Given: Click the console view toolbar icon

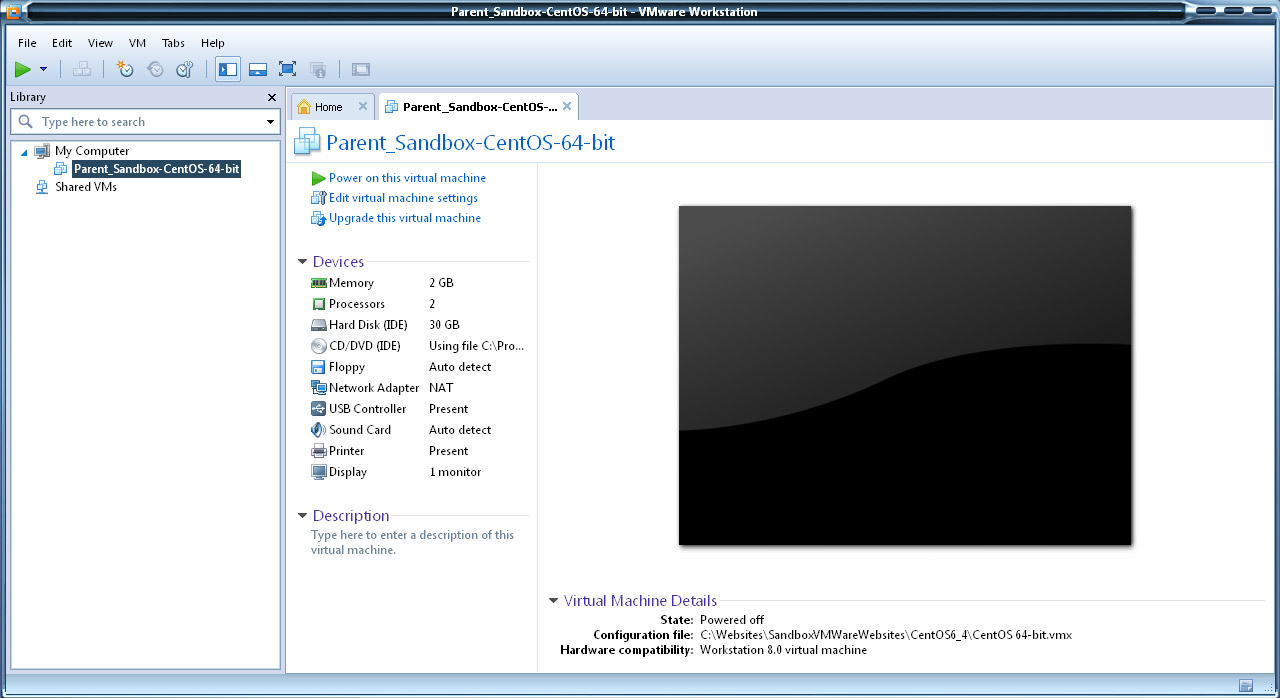Looking at the screenshot, I should click(x=361, y=69).
